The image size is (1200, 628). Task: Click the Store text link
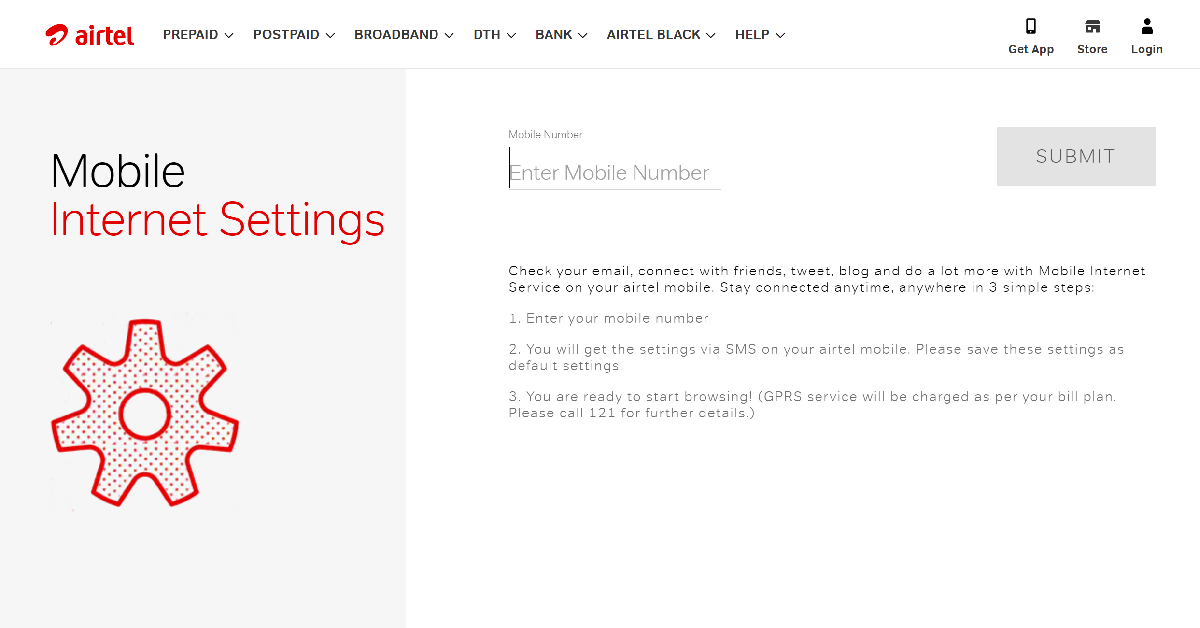point(1092,50)
